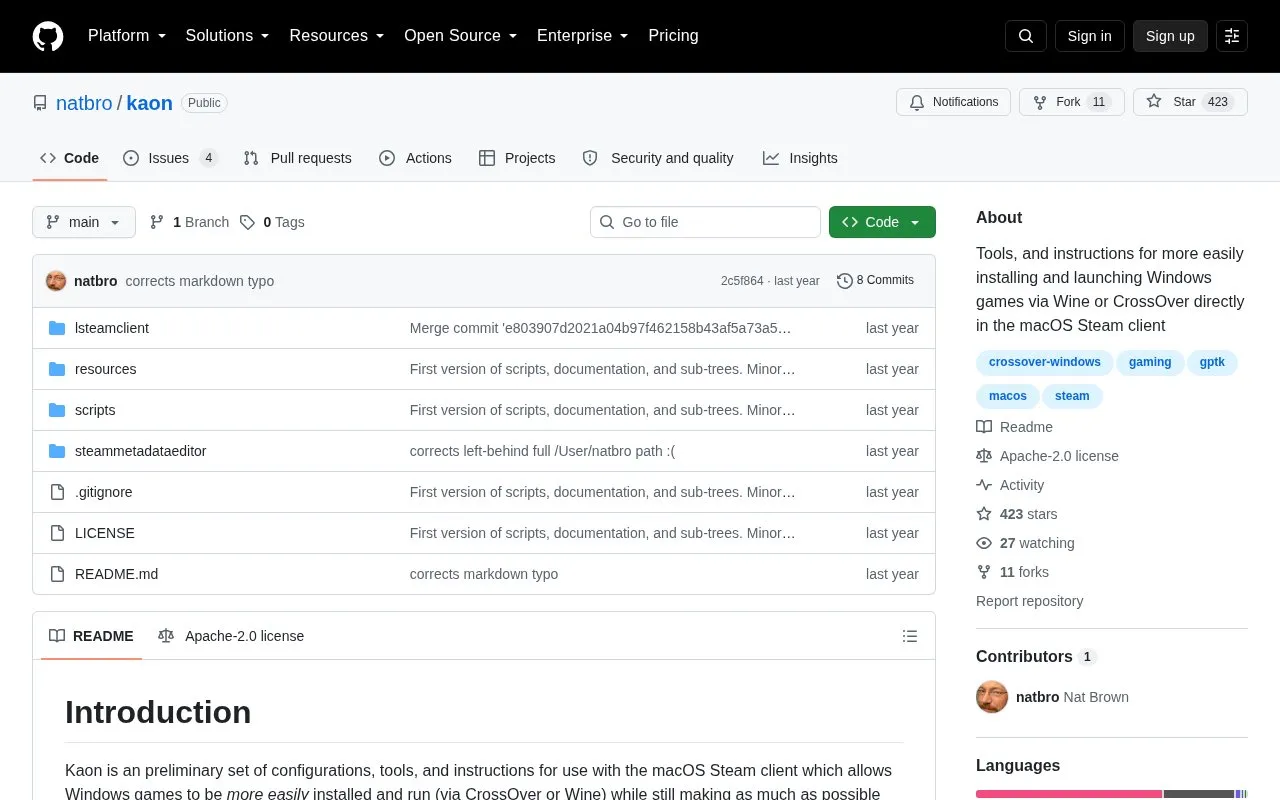Open the README.md file
1280x800 pixels.
[116, 574]
